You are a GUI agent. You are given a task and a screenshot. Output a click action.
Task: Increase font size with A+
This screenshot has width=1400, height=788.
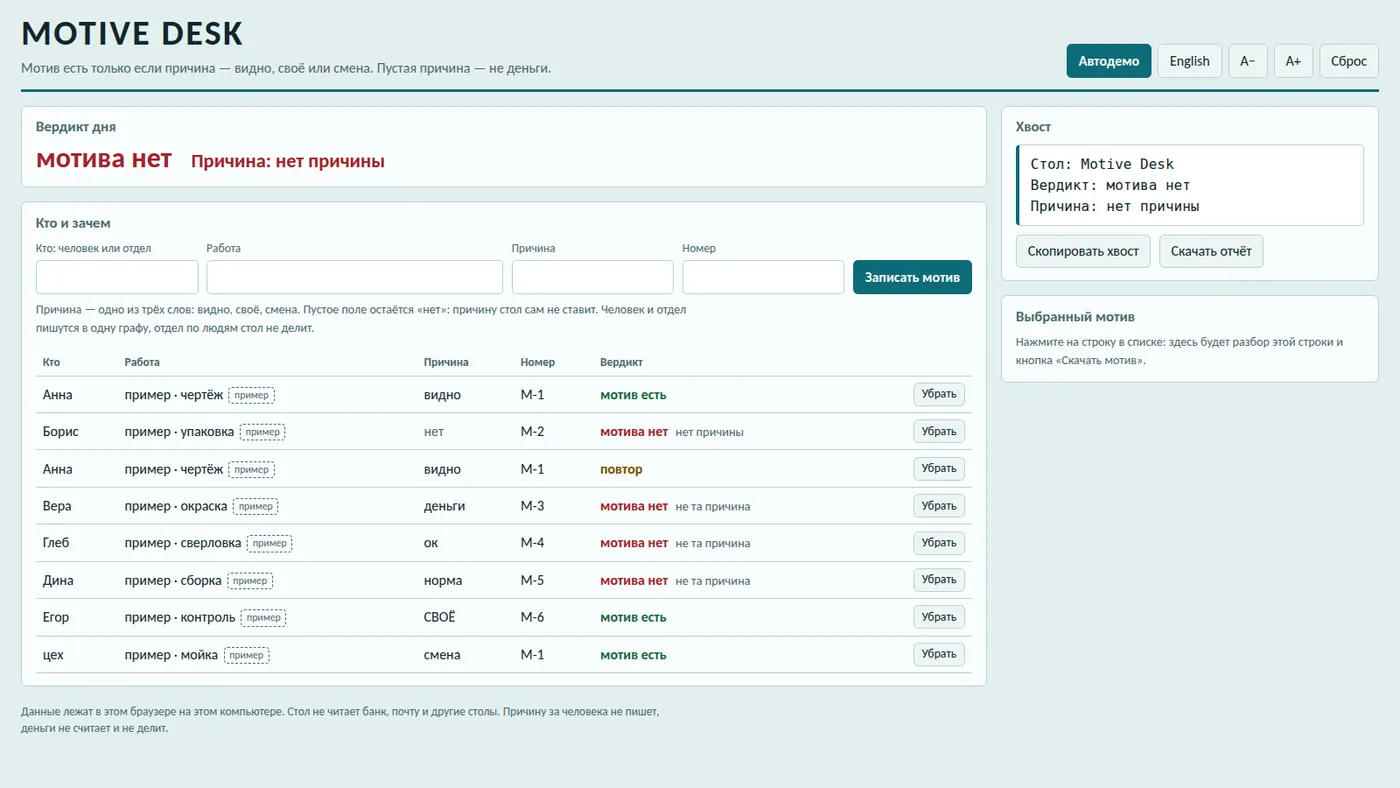(x=1293, y=61)
